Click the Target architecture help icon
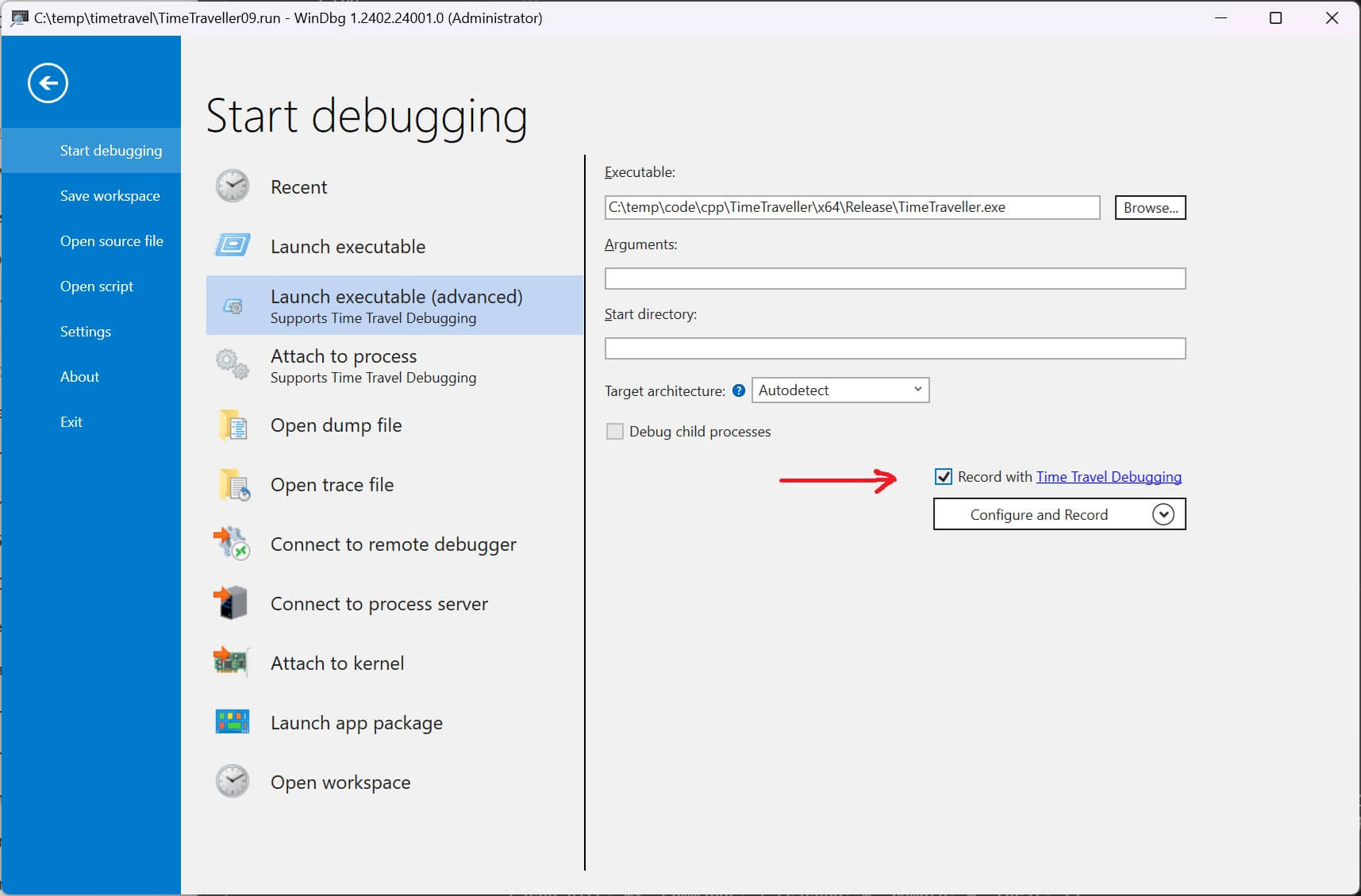 (x=739, y=390)
